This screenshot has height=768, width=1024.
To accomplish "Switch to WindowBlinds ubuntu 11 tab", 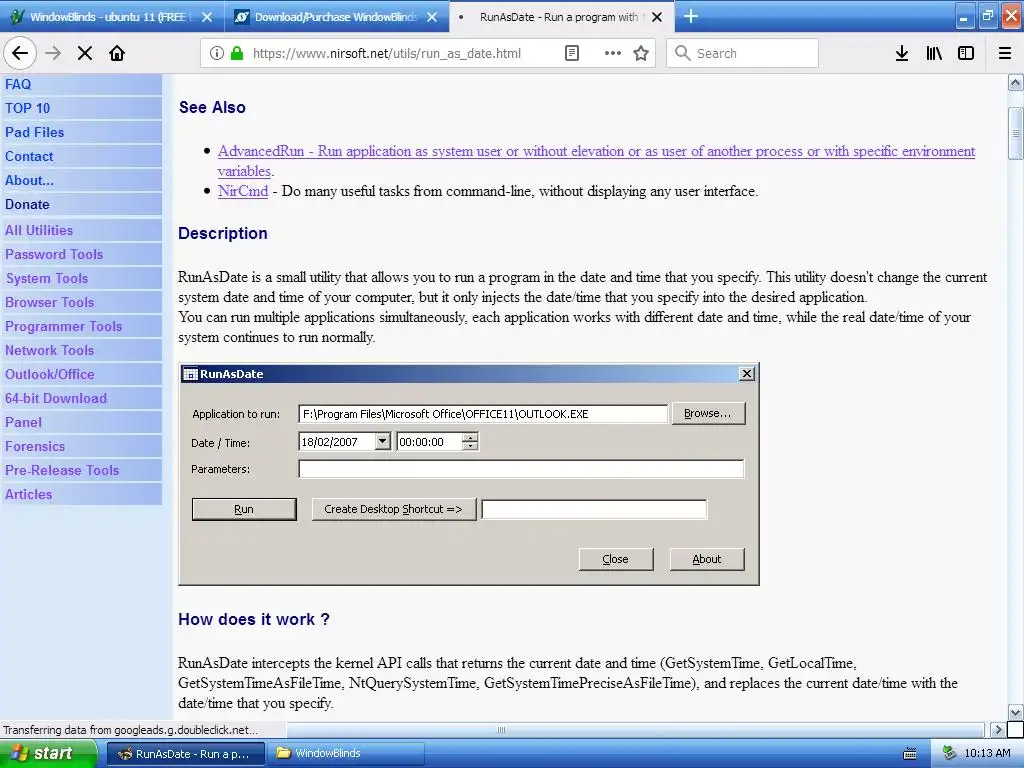I will click(x=112, y=16).
